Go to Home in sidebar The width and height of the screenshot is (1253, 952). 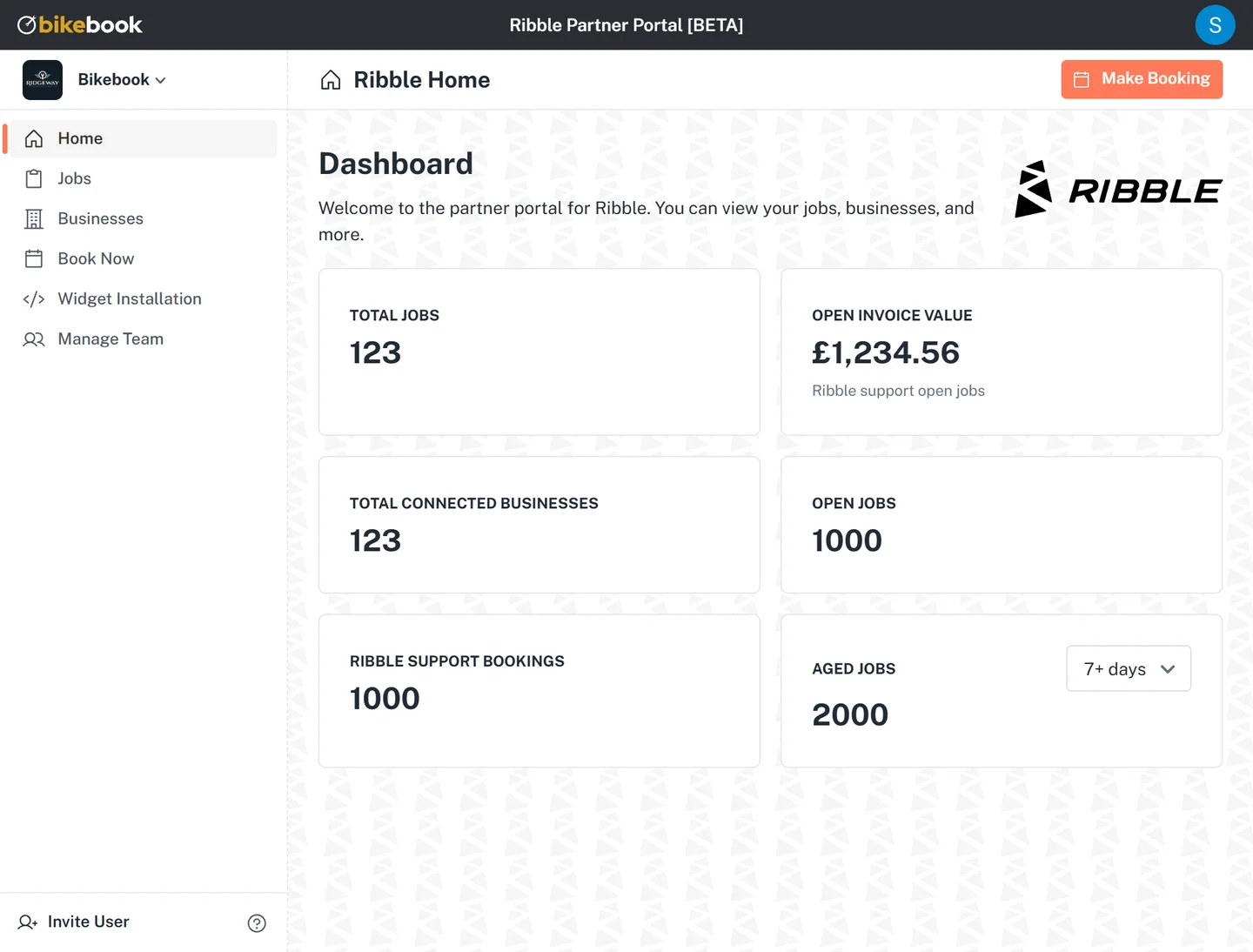click(x=143, y=138)
